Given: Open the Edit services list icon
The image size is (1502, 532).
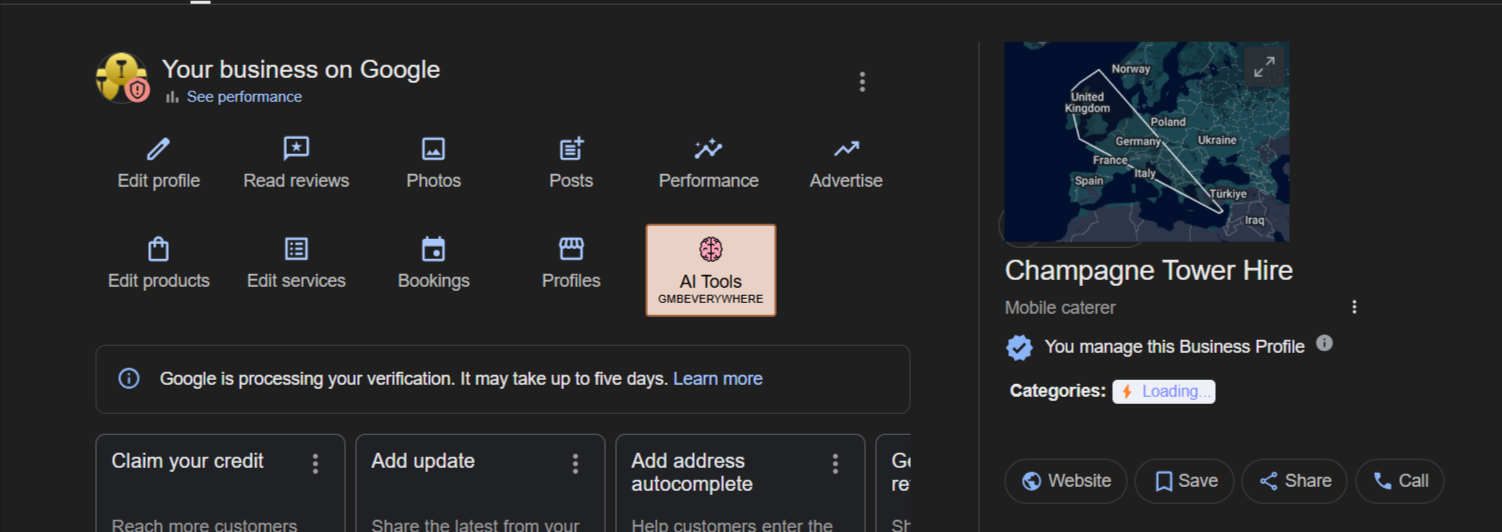Looking at the screenshot, I should click(296, 249).
